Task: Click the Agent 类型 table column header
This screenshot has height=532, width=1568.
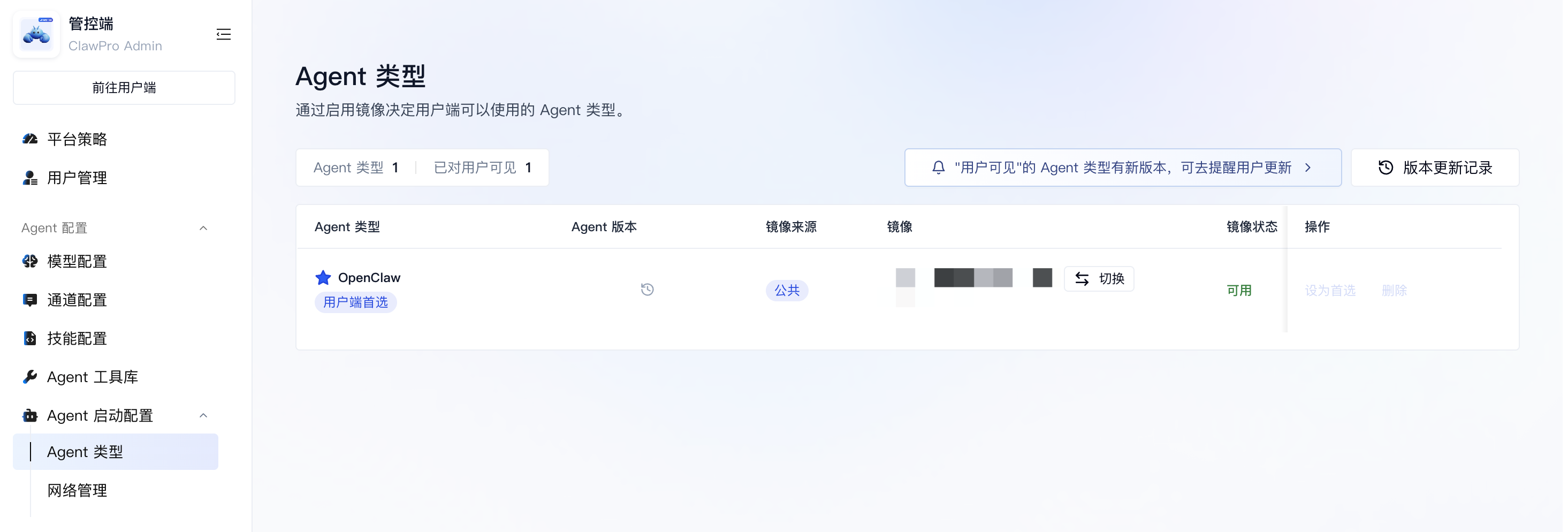Action: pos(347,227)
